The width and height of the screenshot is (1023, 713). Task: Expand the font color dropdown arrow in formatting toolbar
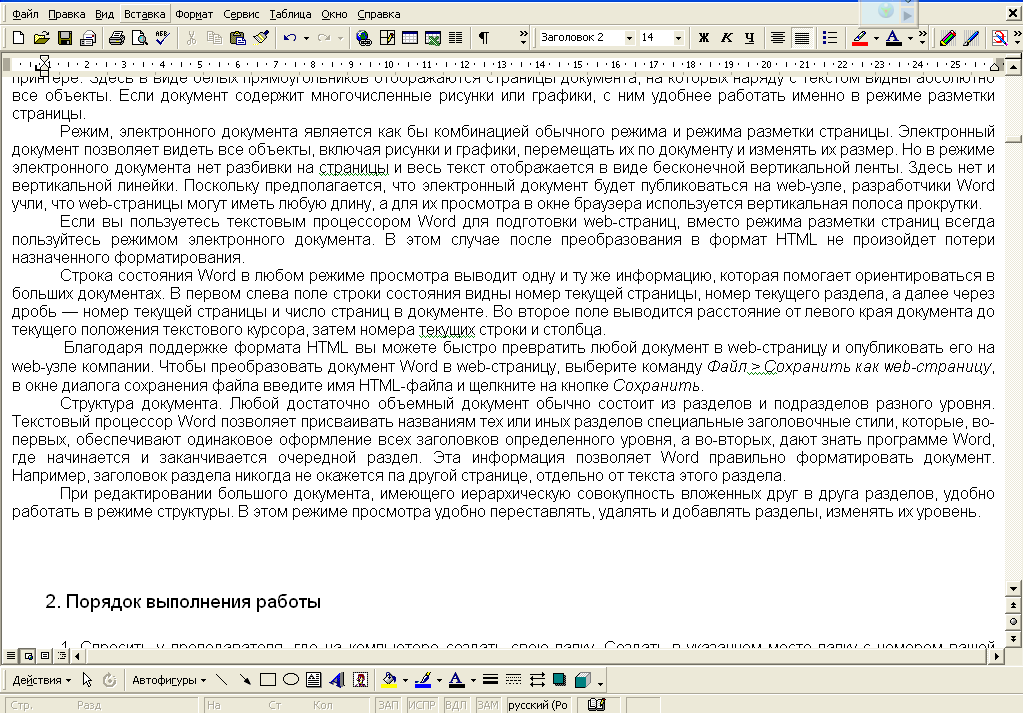coord(909,38)
